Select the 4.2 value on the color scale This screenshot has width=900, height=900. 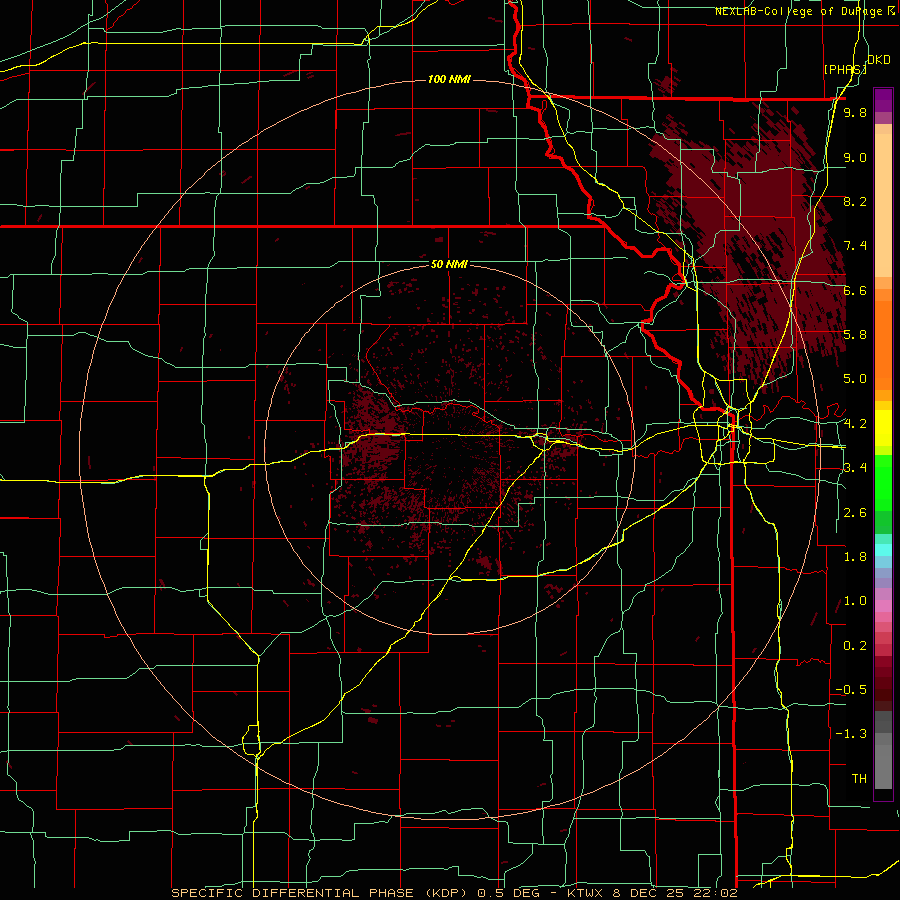855,424
